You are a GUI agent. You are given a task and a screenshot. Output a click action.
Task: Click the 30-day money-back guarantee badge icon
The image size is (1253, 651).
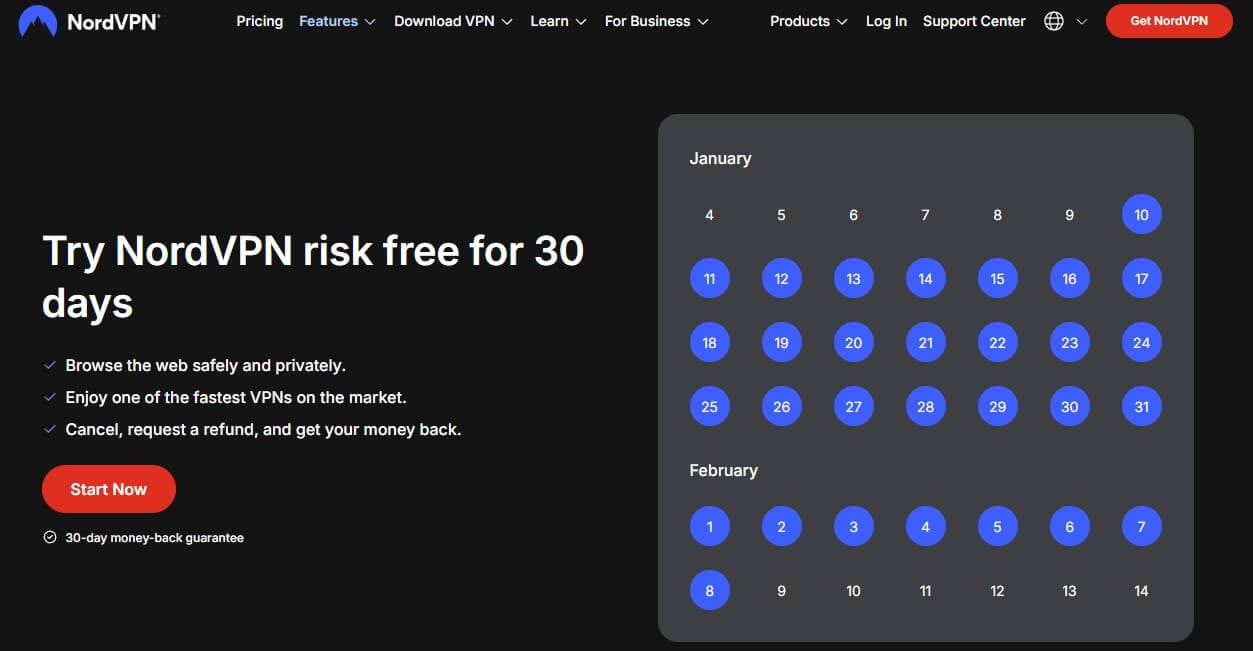coord(49,537)
